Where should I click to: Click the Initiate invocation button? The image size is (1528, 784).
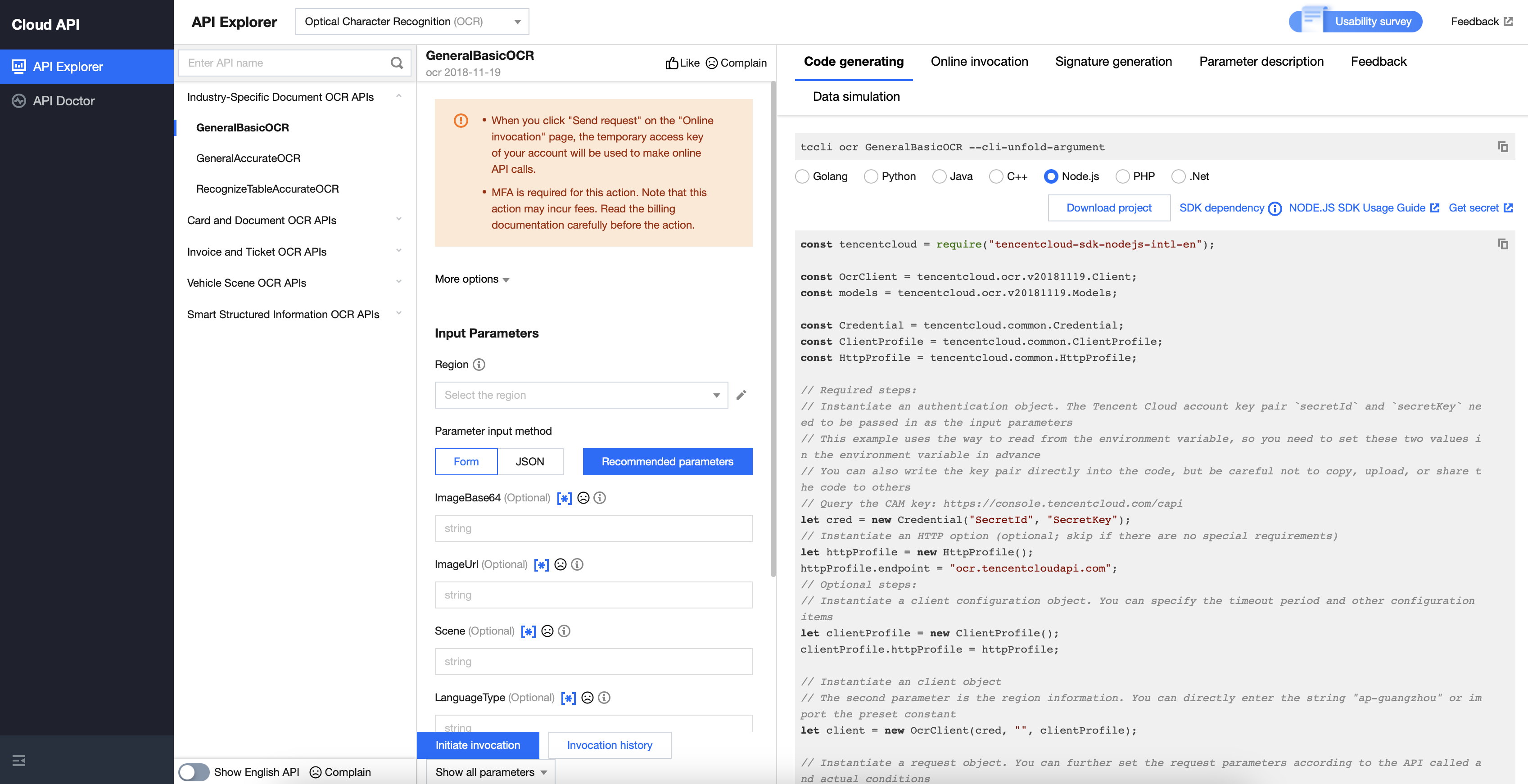478,745
